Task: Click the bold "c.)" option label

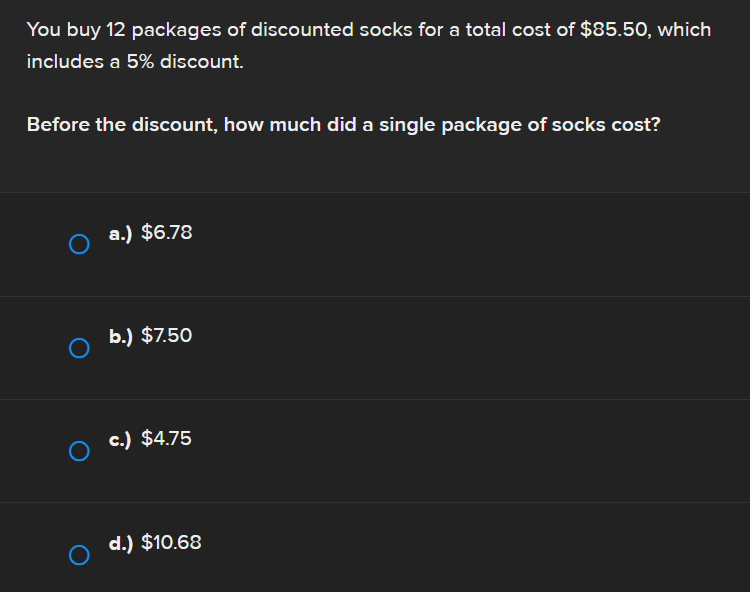Action: [121, 439]
